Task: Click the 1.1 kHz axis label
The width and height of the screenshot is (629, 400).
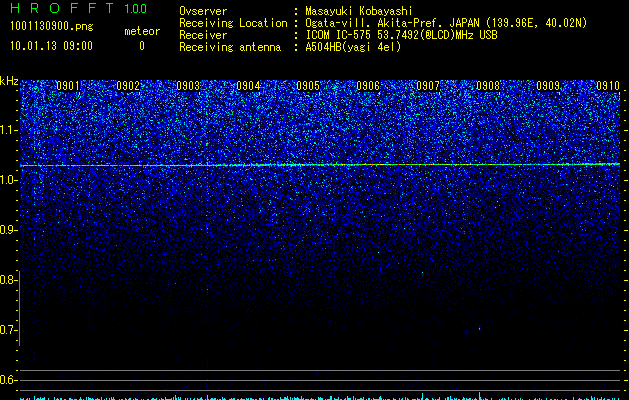Action: (8, 130)
